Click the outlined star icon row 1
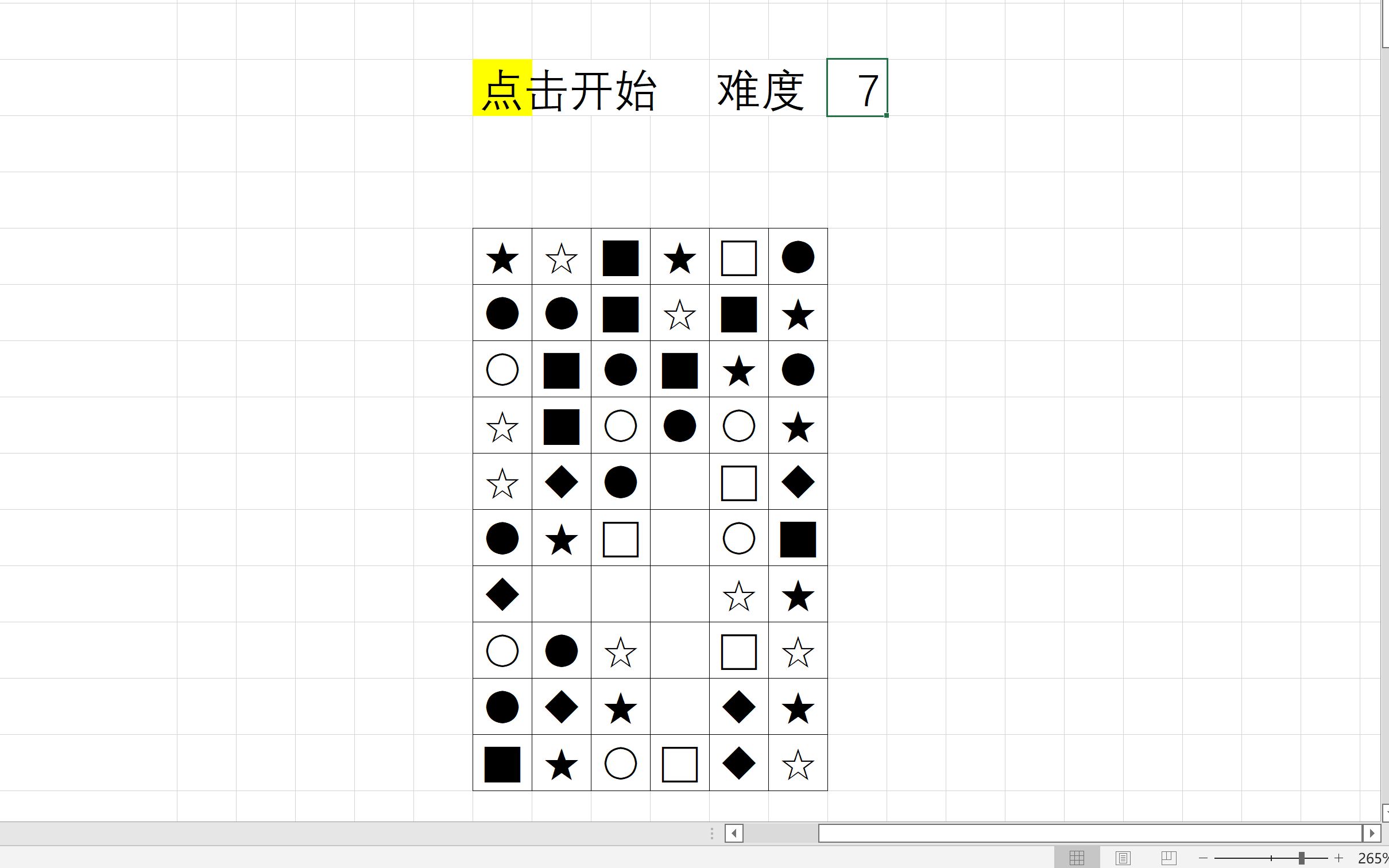 click(x=561, y=258)
